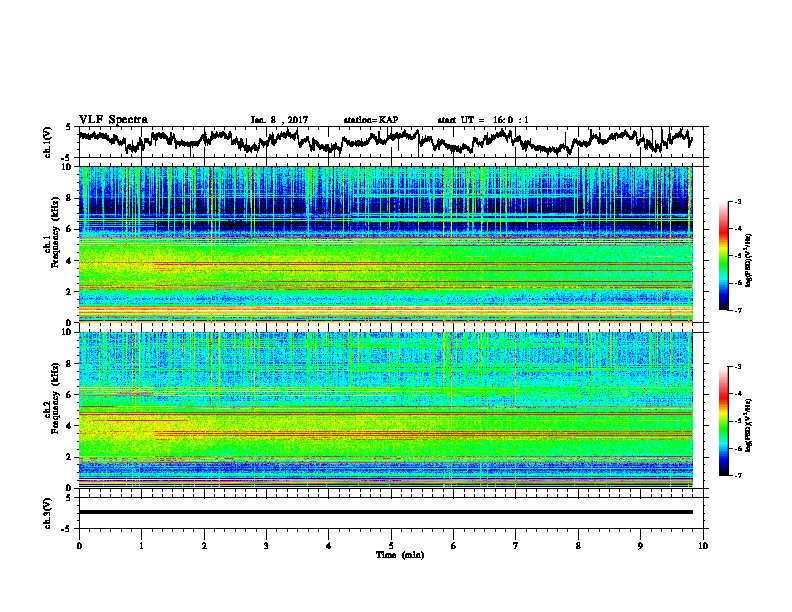
Task: Click the ch.1 spectrogram color scale bar
Action: tap(723, 256)
